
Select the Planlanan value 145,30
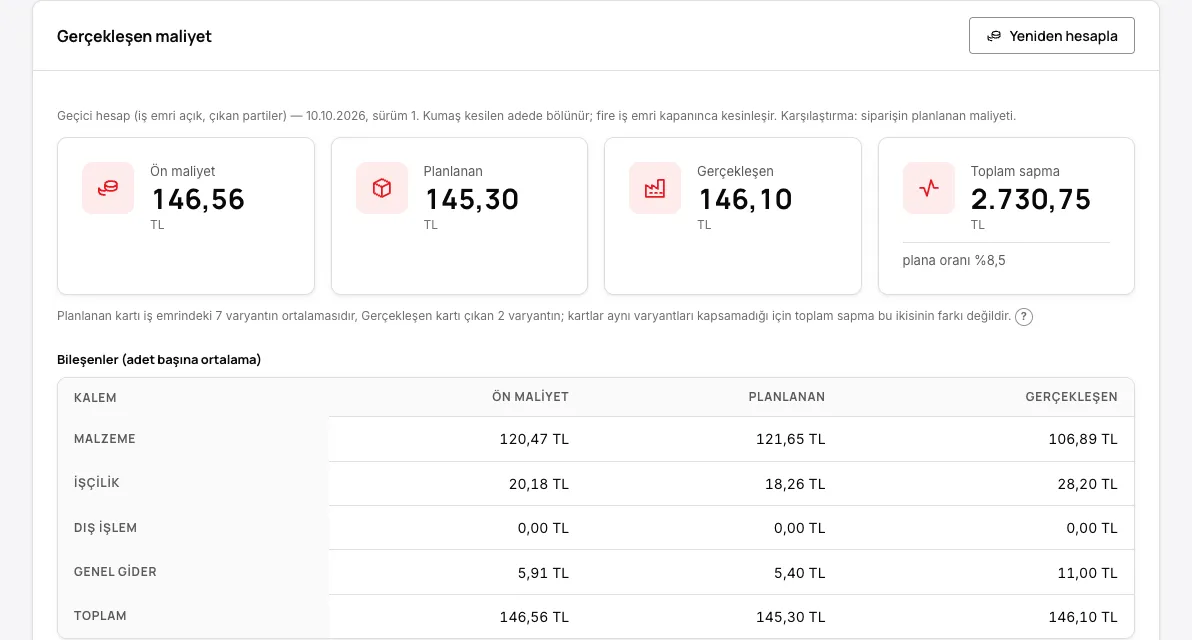[x=471, y=199]
